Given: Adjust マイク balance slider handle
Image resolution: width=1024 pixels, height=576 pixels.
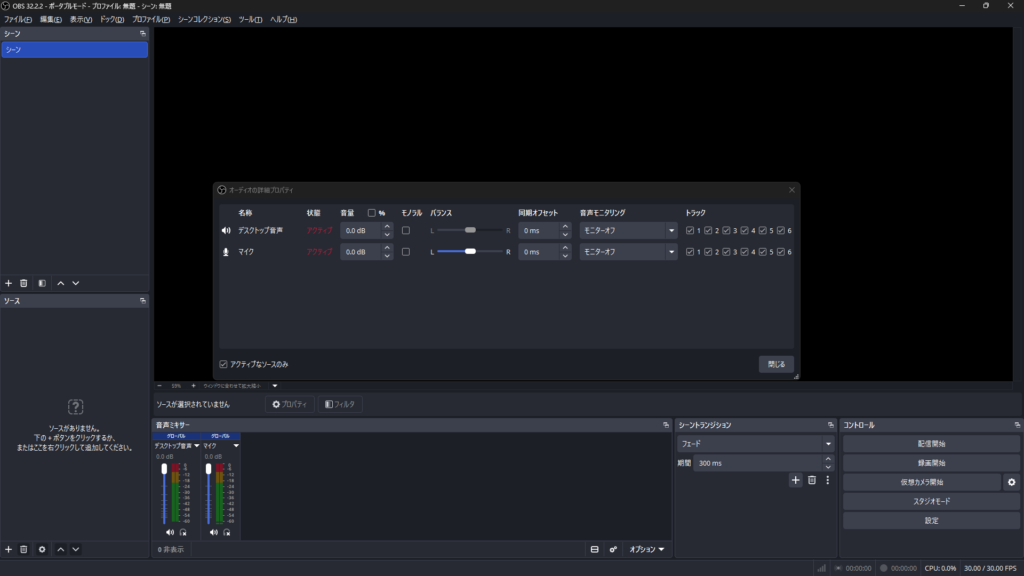Looking at the screenshot, I should (x=470, y=251).
